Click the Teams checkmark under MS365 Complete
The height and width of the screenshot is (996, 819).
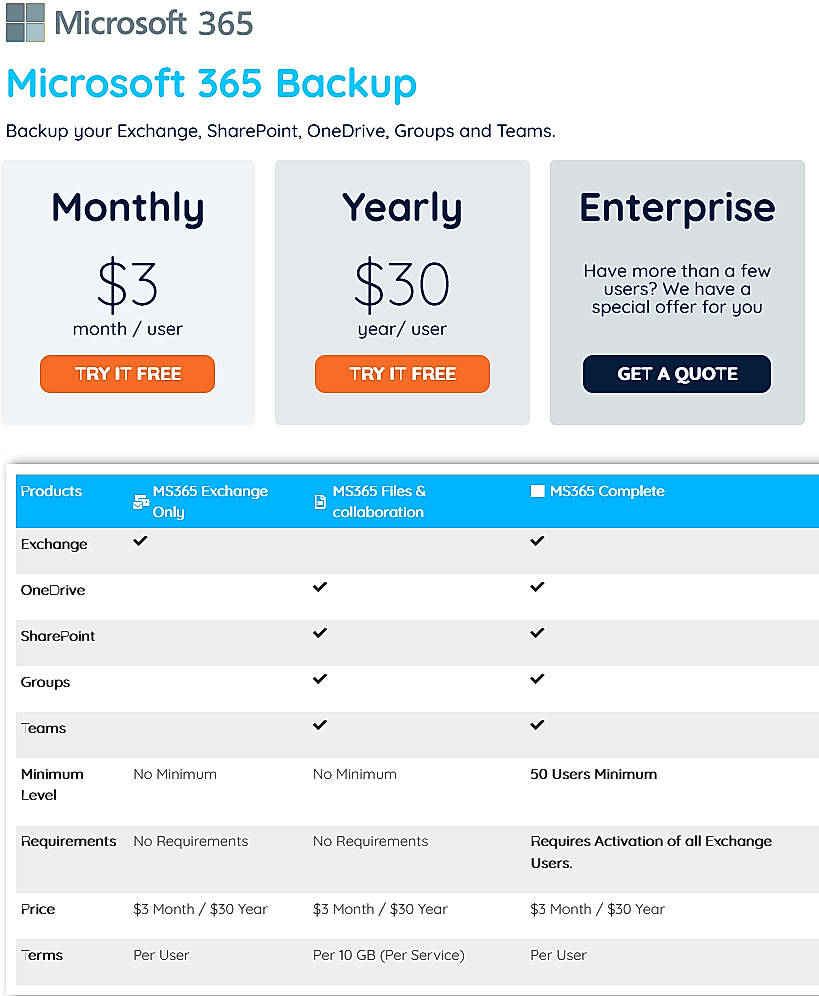click(x=537, y=724)
